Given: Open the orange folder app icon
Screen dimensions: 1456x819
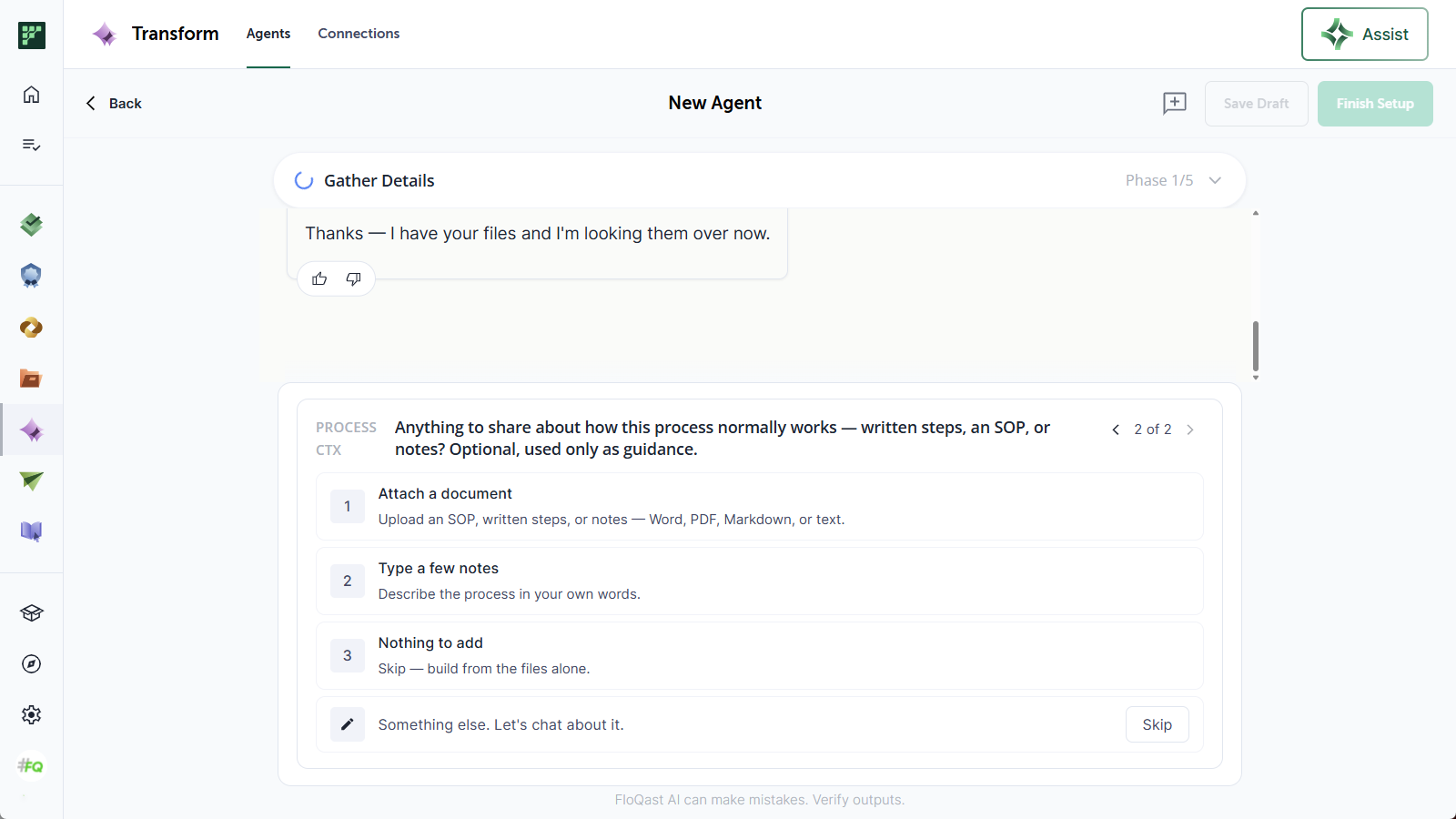Looking at the screenshot, I should [x=32, y=379].
